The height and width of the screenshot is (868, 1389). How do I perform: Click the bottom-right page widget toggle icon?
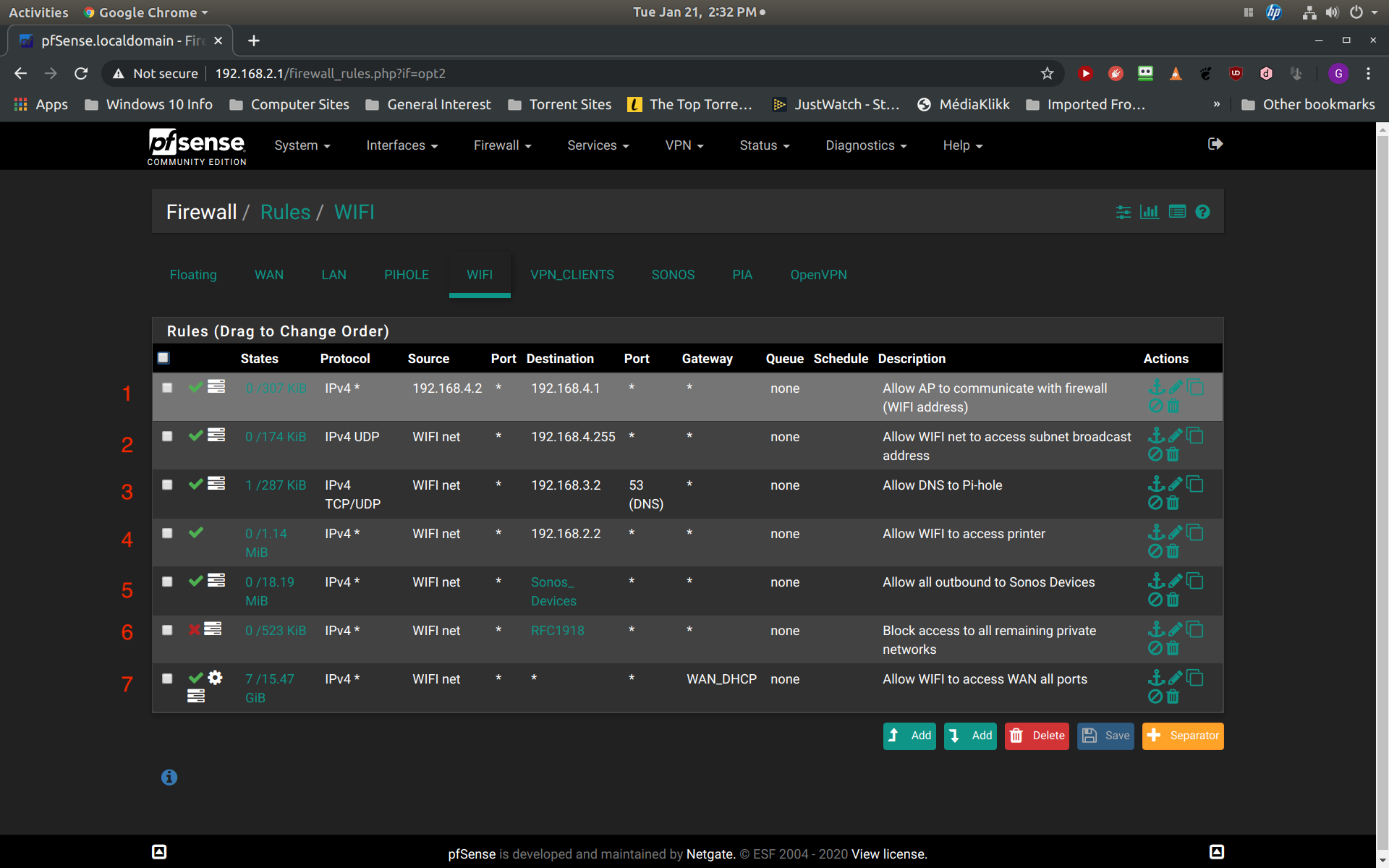(x=1217, y=852)
